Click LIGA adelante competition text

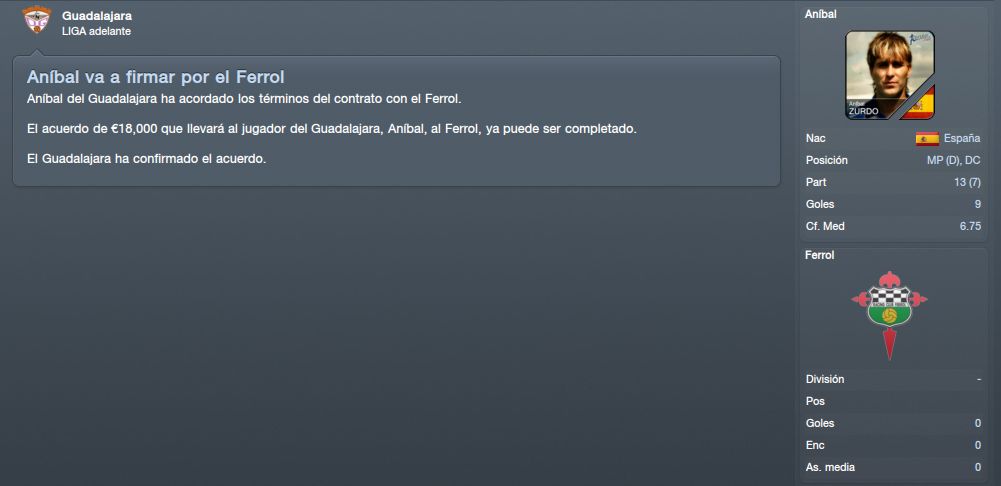tap(96, 31)
